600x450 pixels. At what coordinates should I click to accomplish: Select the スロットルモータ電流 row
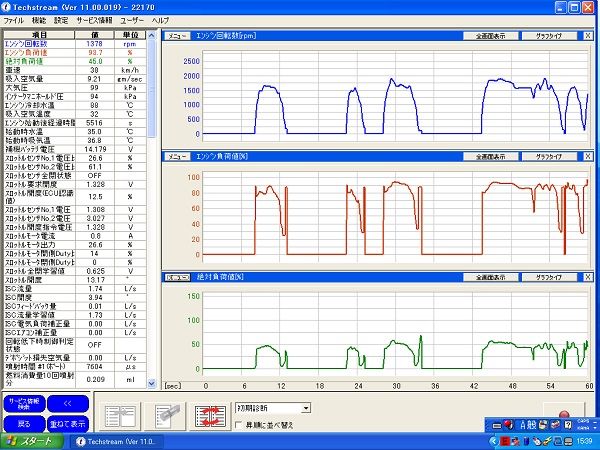(75, 236)
